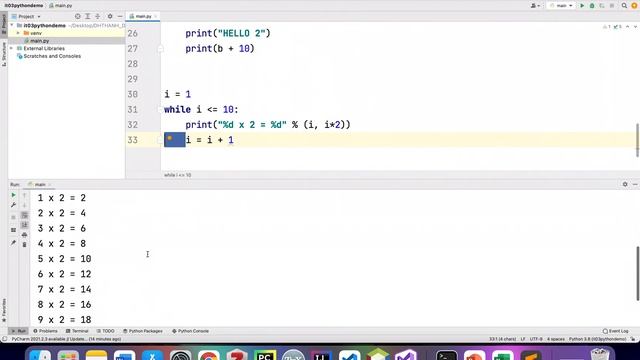Print the Run console output
This screenshot has width=640, height=360.
[x=24, y=235]
